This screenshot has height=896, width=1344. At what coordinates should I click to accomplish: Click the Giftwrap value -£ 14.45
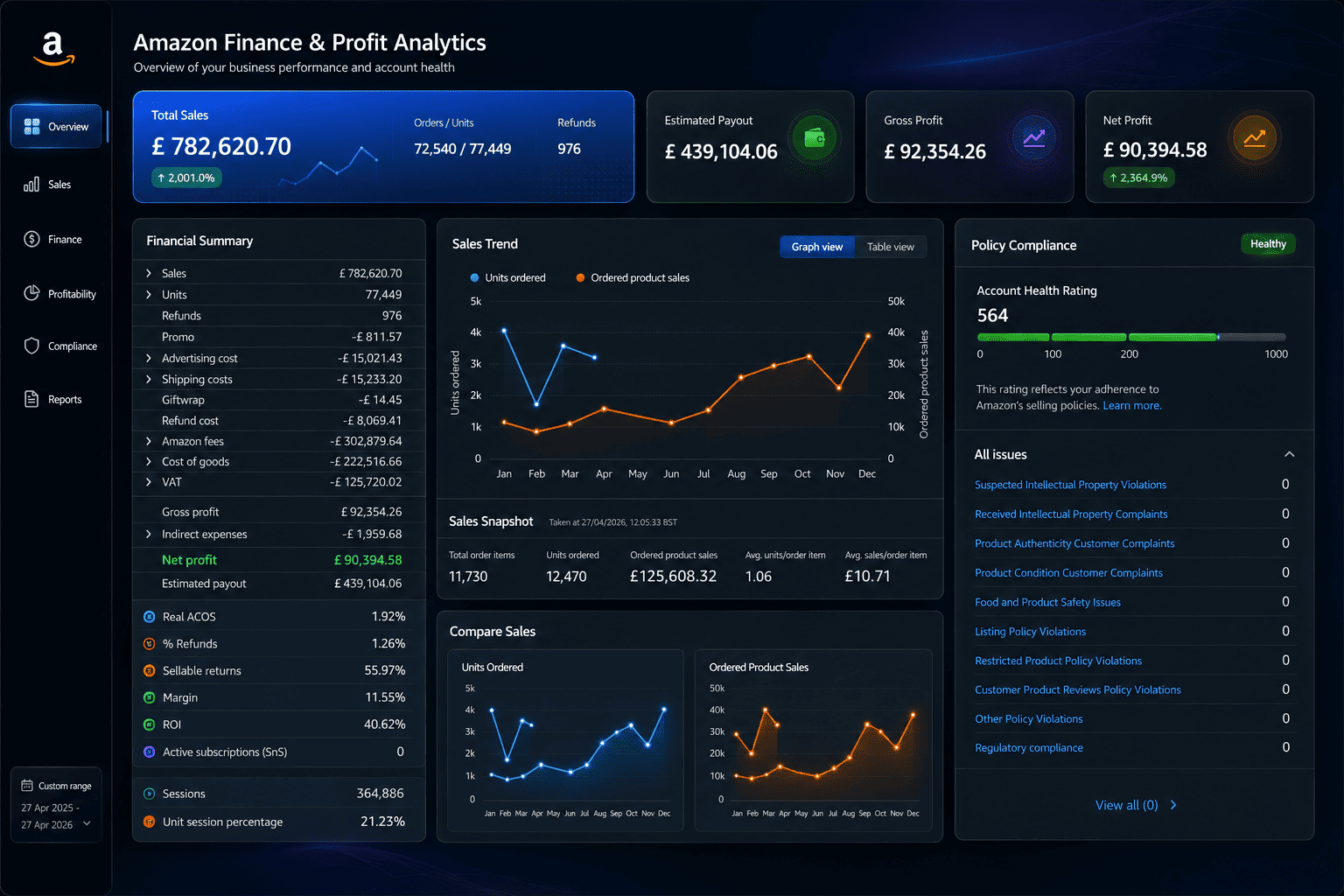click(x=380, y=400)
